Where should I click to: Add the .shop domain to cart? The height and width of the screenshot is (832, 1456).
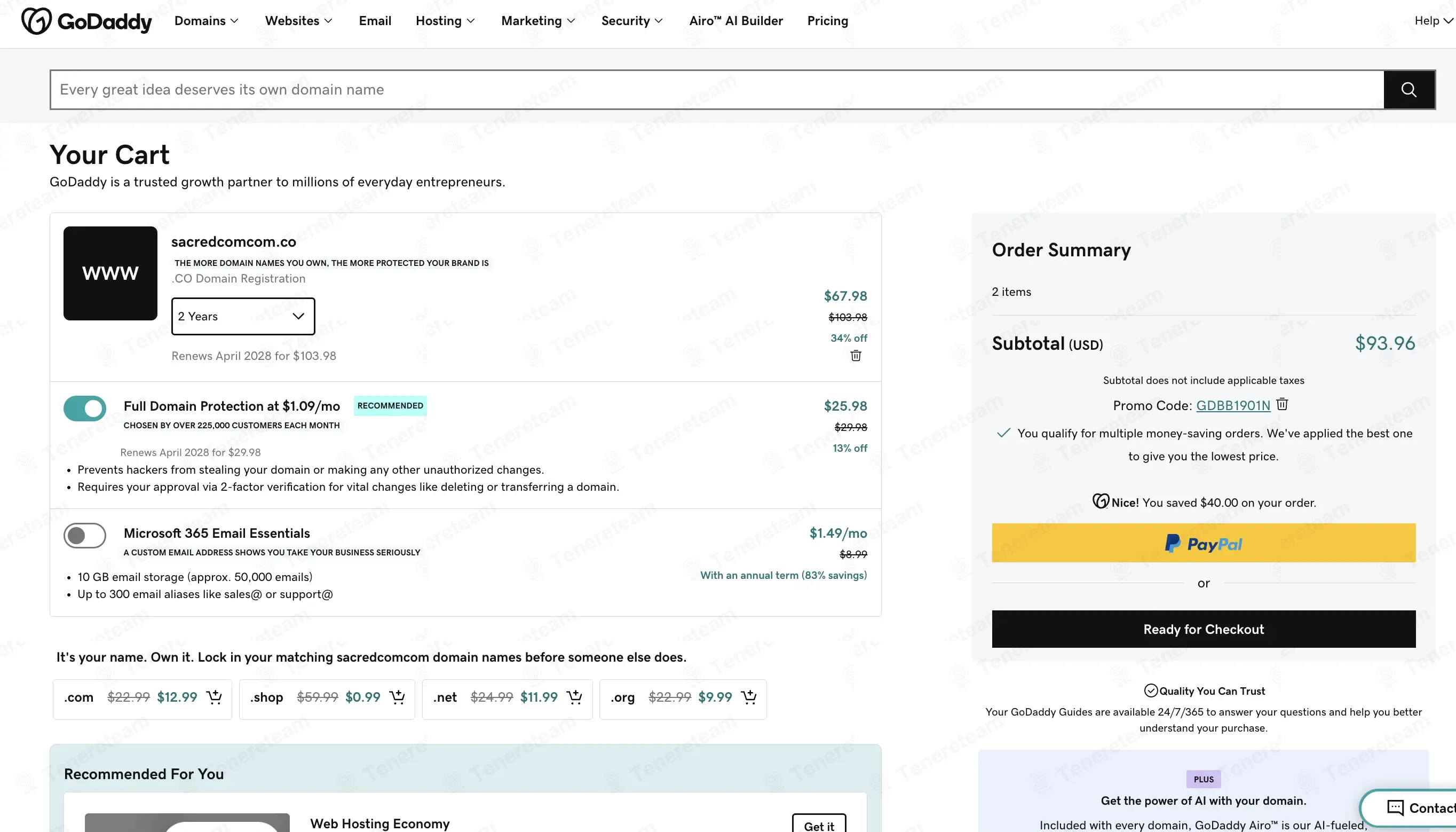(x=397, y=697)
